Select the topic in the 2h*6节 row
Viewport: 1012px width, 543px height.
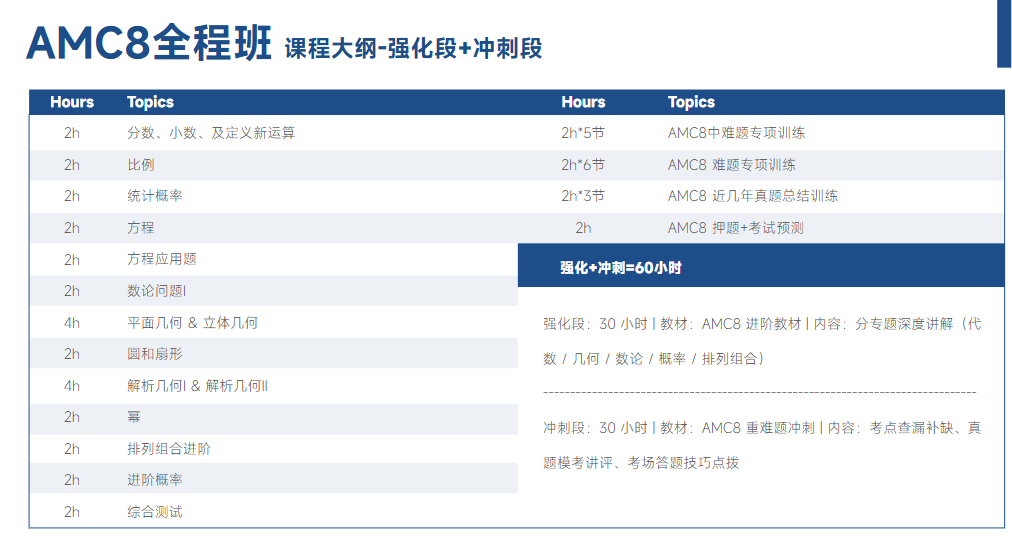click(x=732, y=165)
